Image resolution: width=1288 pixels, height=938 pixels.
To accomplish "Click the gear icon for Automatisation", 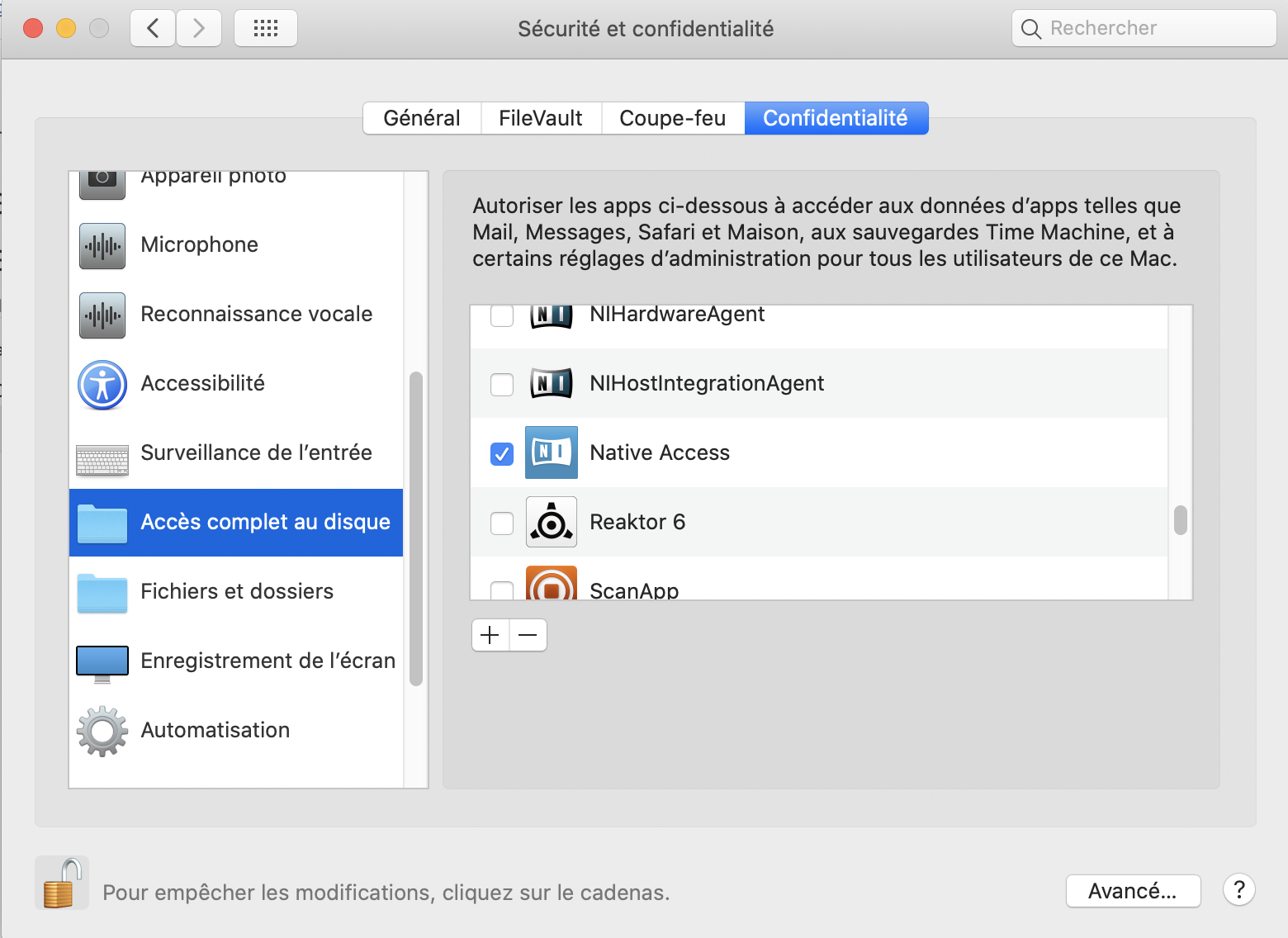I will click(102, 731).
